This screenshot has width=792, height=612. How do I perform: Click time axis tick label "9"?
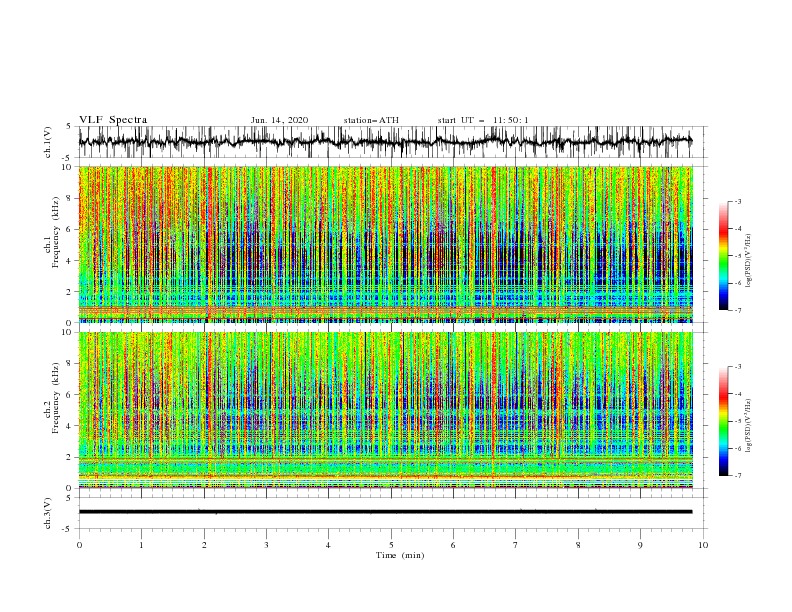[640, 545]
